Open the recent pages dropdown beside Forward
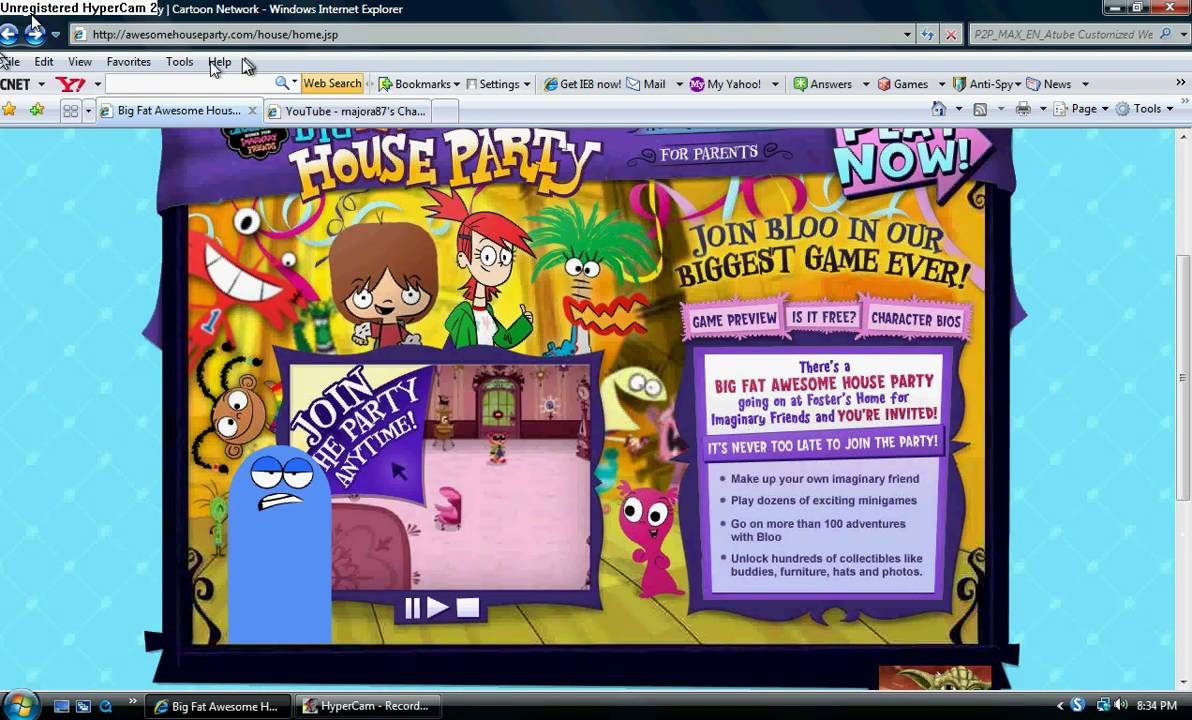The image size is (1192, 720). click(55, 35)
